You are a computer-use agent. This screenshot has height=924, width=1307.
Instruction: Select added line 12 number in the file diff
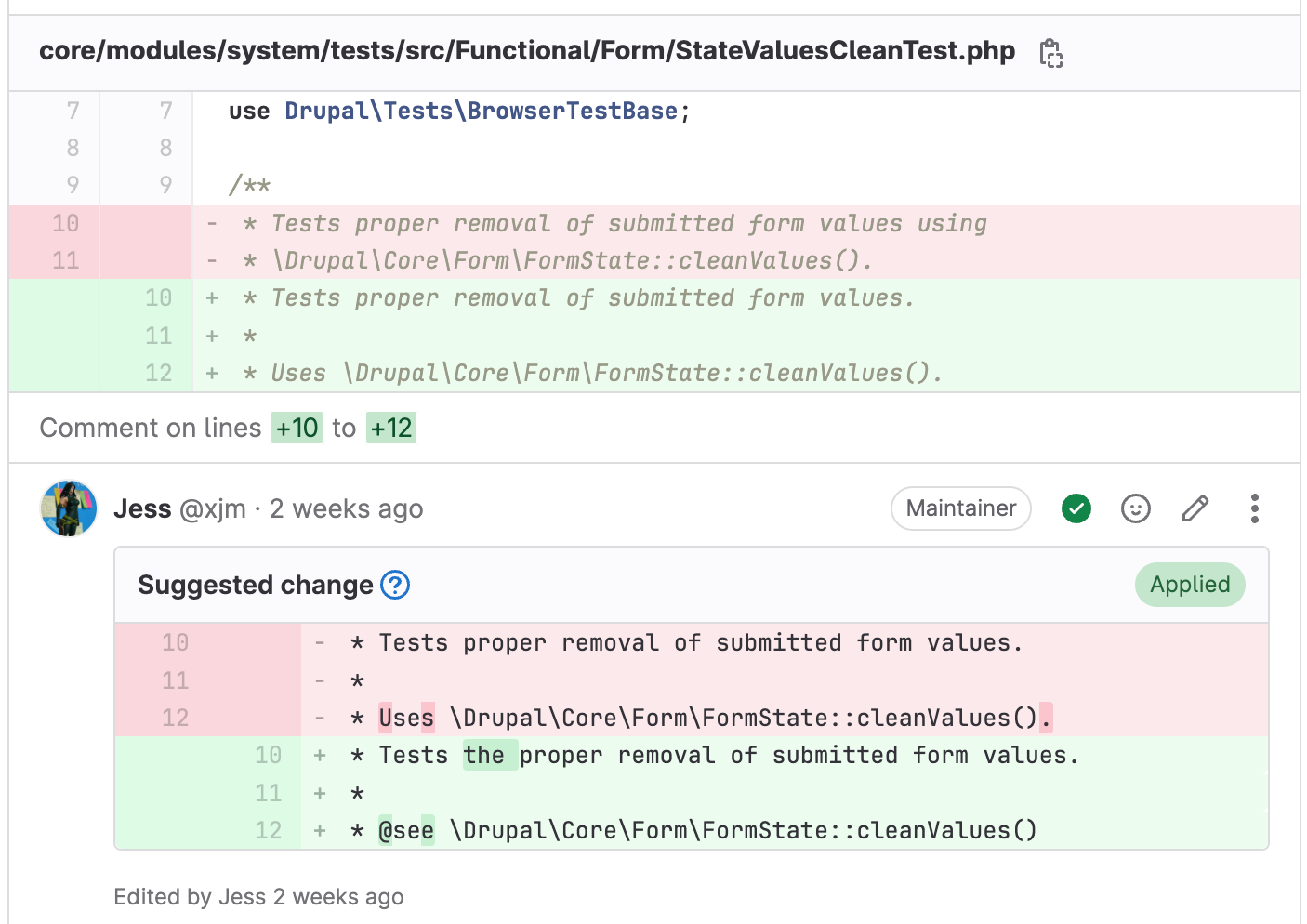(x=158, y=373)
